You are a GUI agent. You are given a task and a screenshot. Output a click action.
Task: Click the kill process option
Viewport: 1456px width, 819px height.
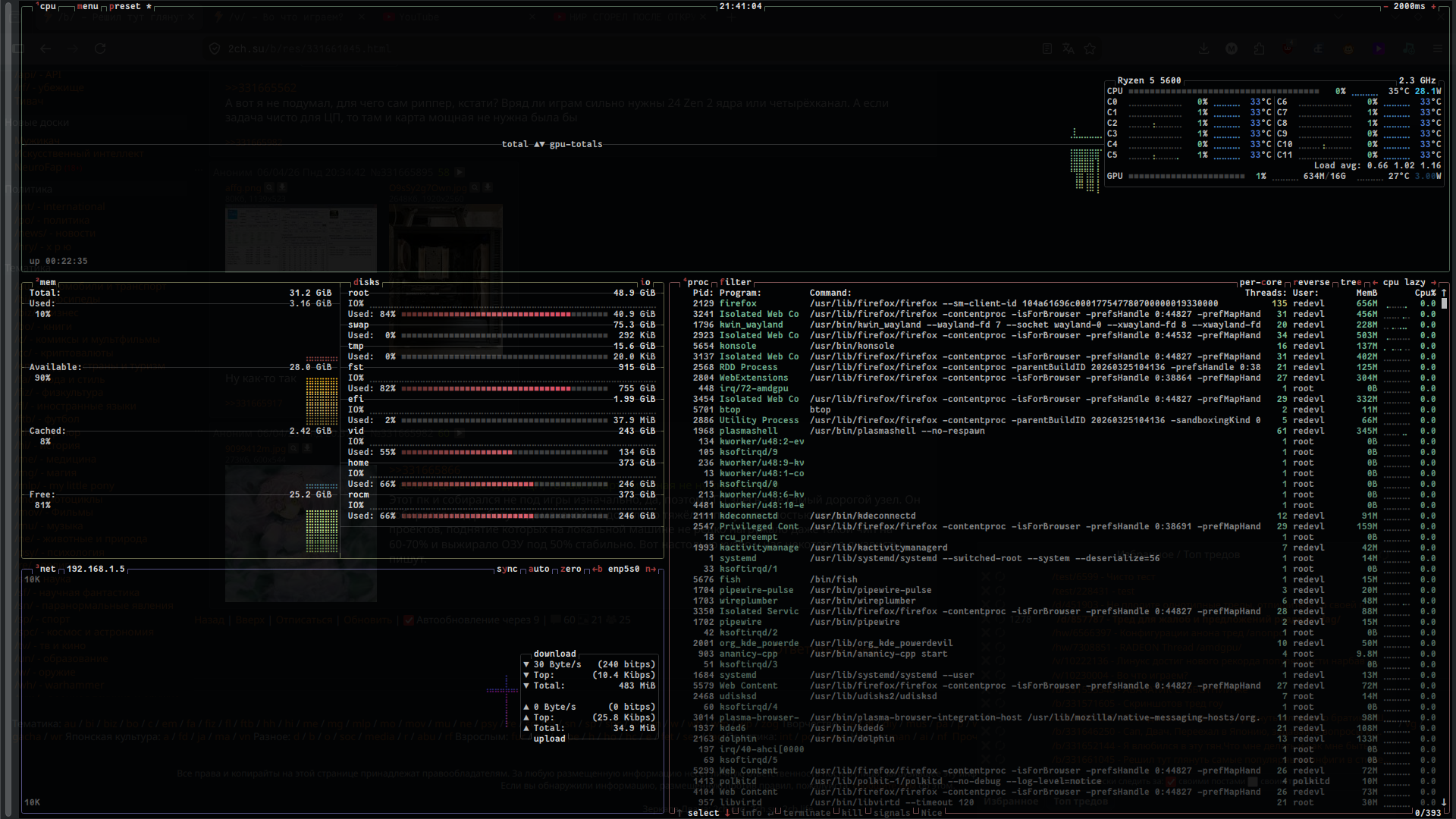[852, 813]
